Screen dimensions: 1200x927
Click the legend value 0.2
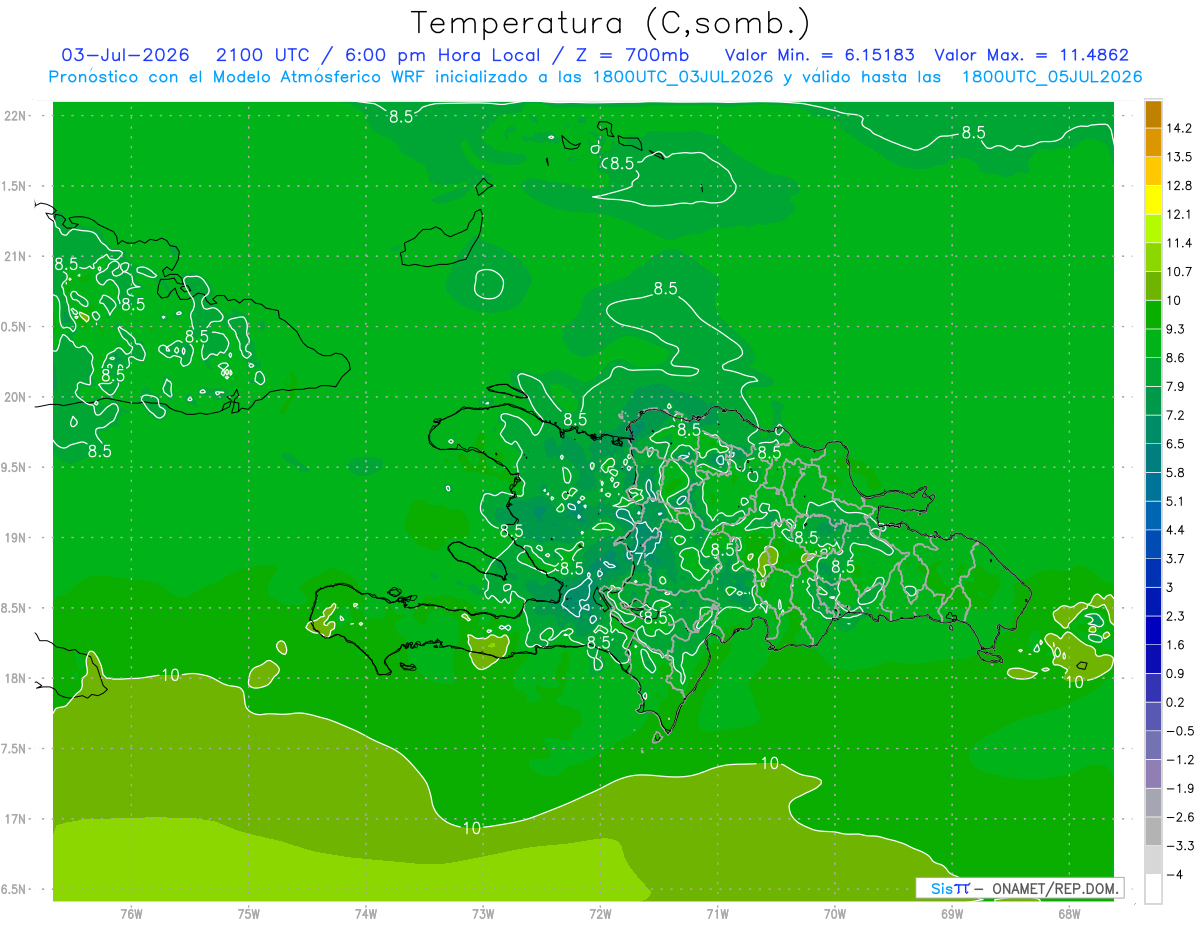1177,702
